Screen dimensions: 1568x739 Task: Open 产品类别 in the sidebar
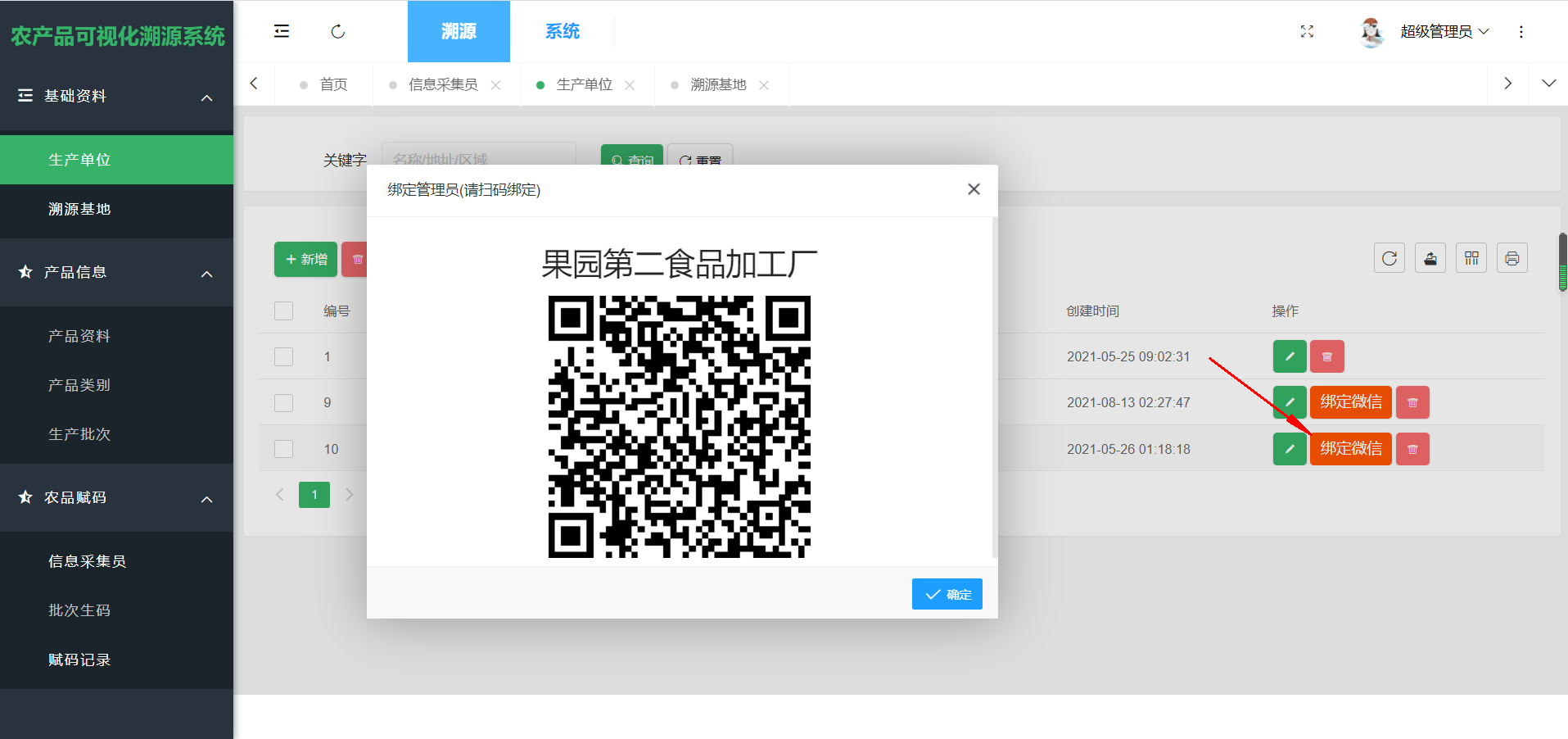pyautogui.click(x=116, y=385)
